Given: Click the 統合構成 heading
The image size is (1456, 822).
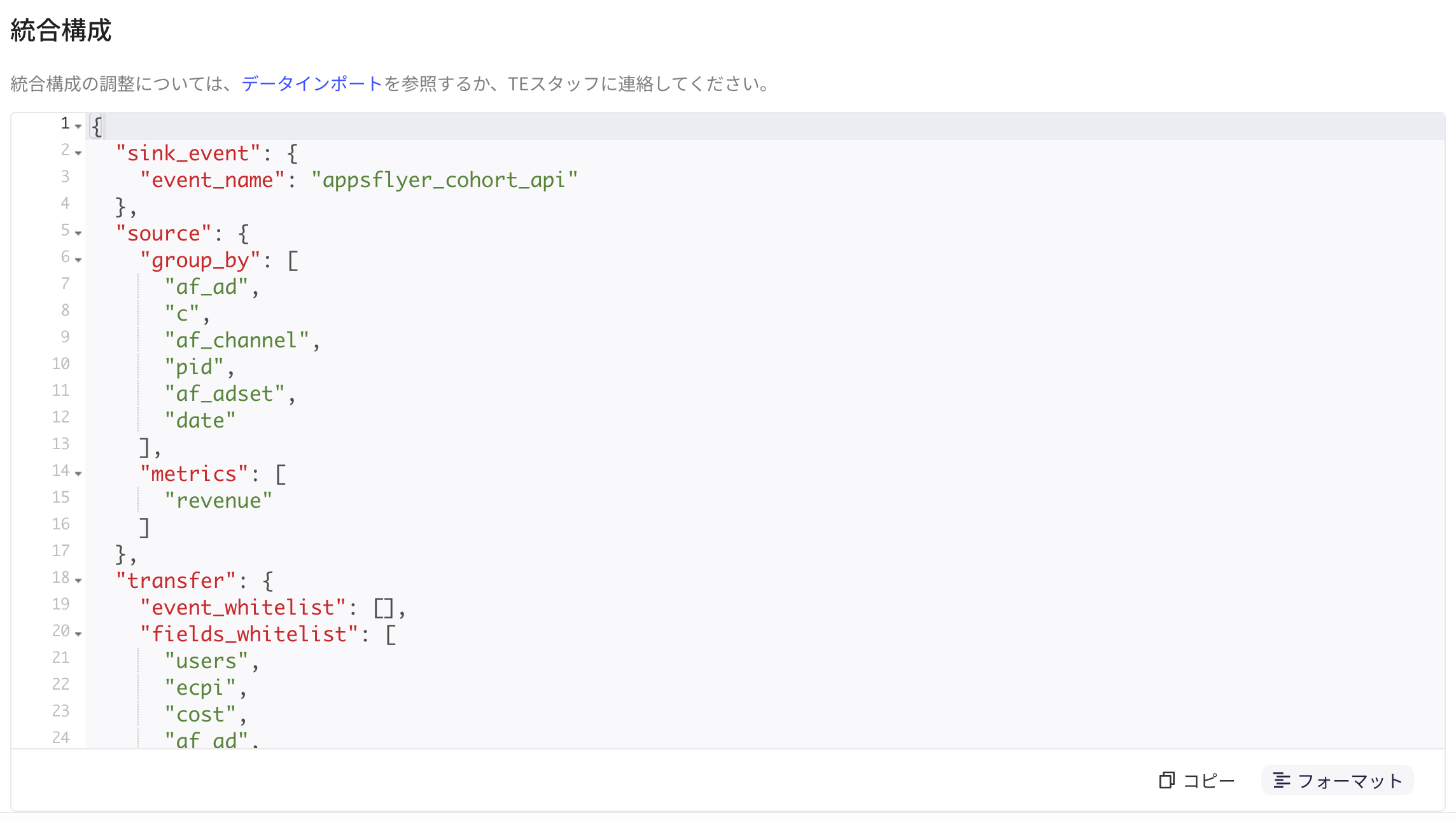Looking at the screenshot, I should [x=61, y=31].
